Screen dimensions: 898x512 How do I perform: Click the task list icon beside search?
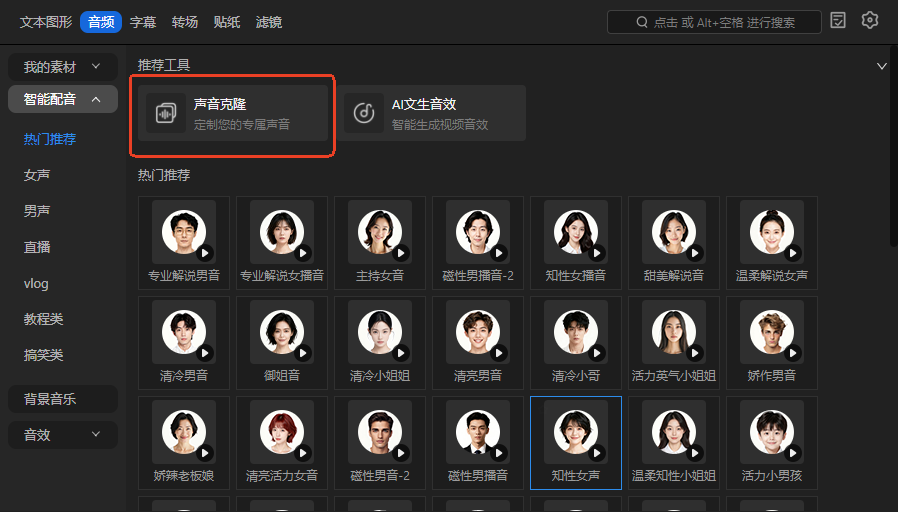click(x=838, y=21)
